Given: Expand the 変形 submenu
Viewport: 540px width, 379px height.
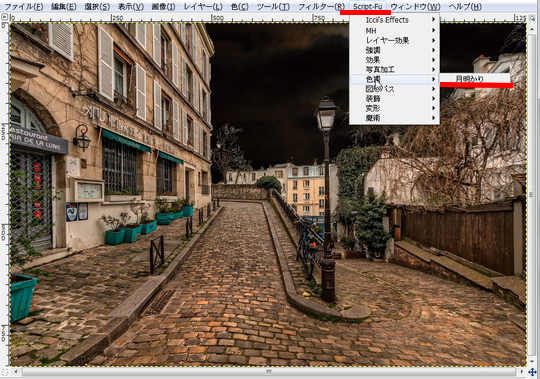Looking at the screenshot, I should pos(394,108).
